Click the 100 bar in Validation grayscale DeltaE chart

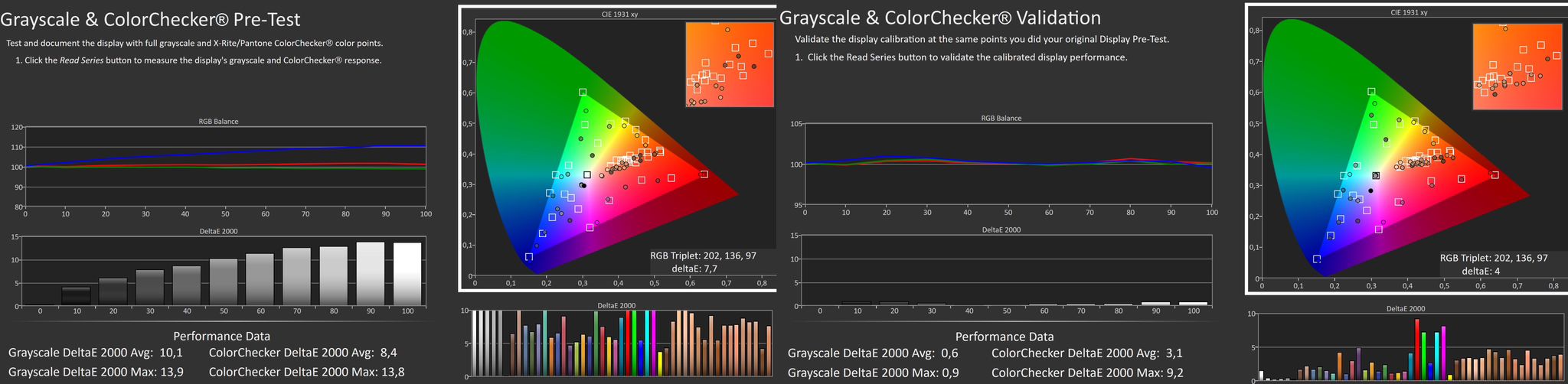[x=1193, y=304]
